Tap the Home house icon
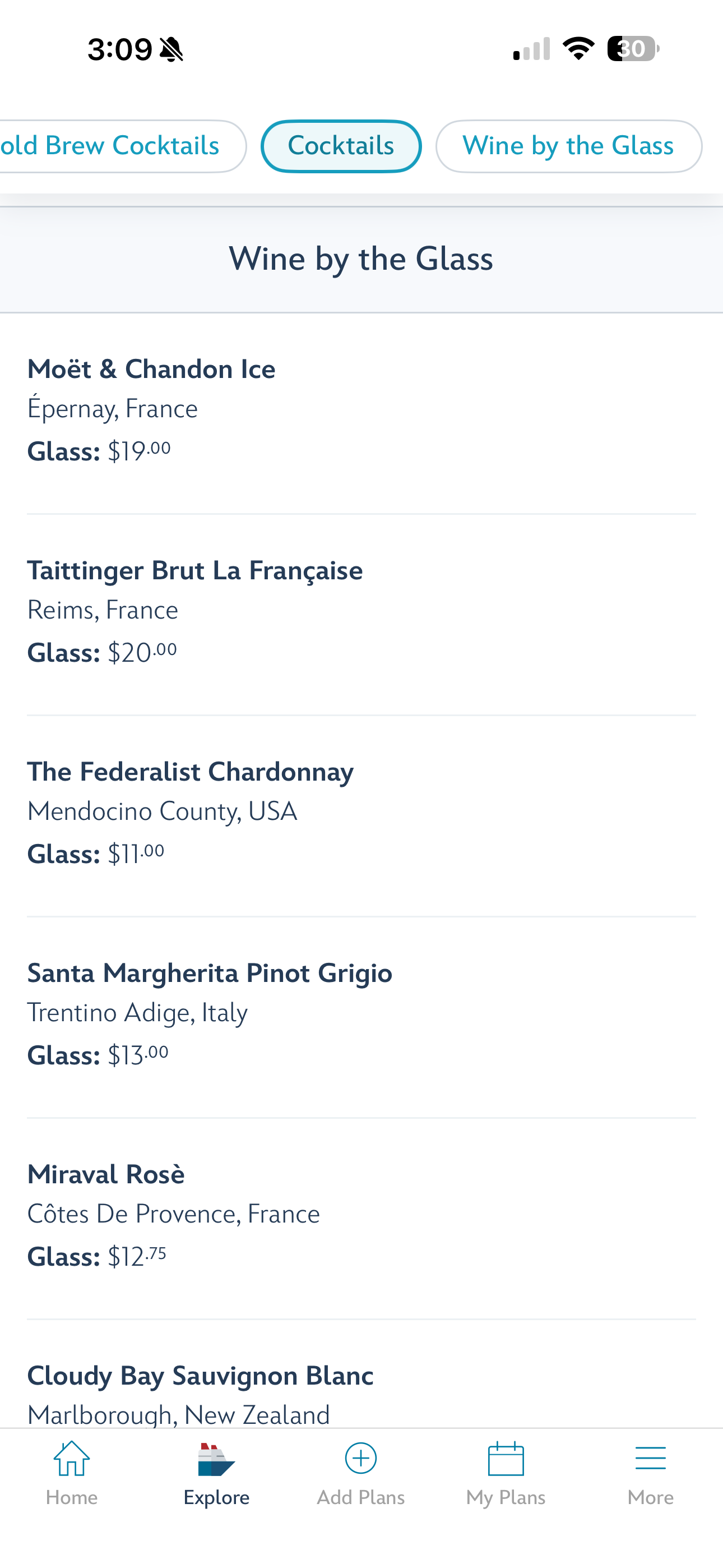 [x=72, y=1459]
